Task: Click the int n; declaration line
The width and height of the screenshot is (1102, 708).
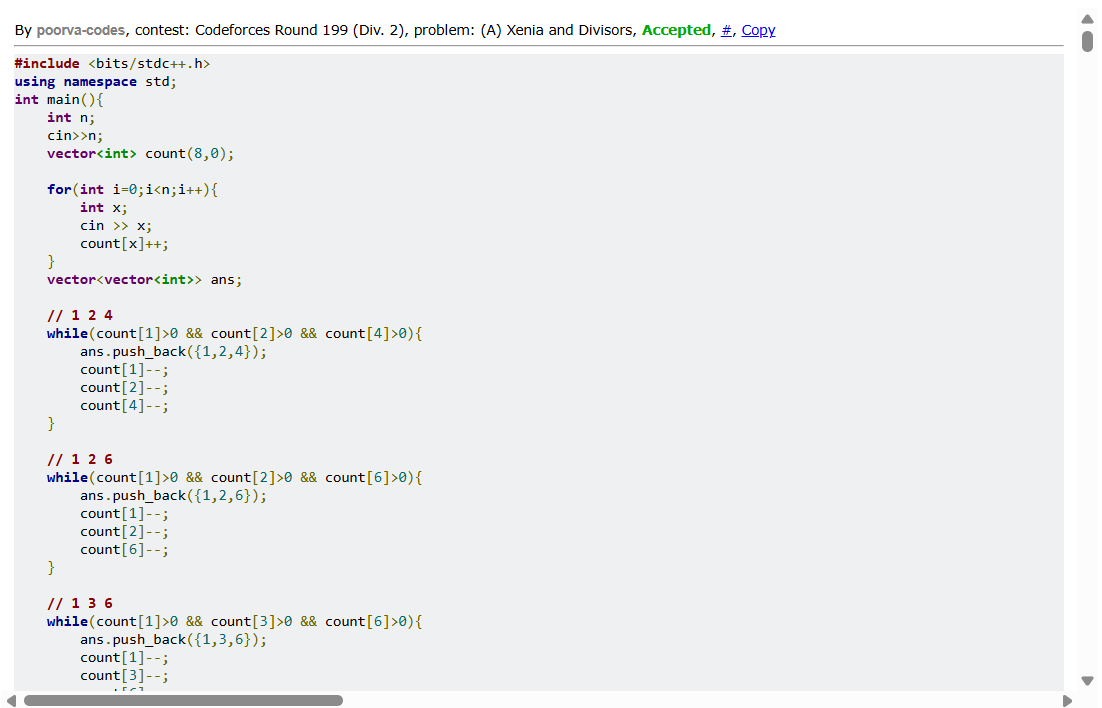Action: pos(71,117)
